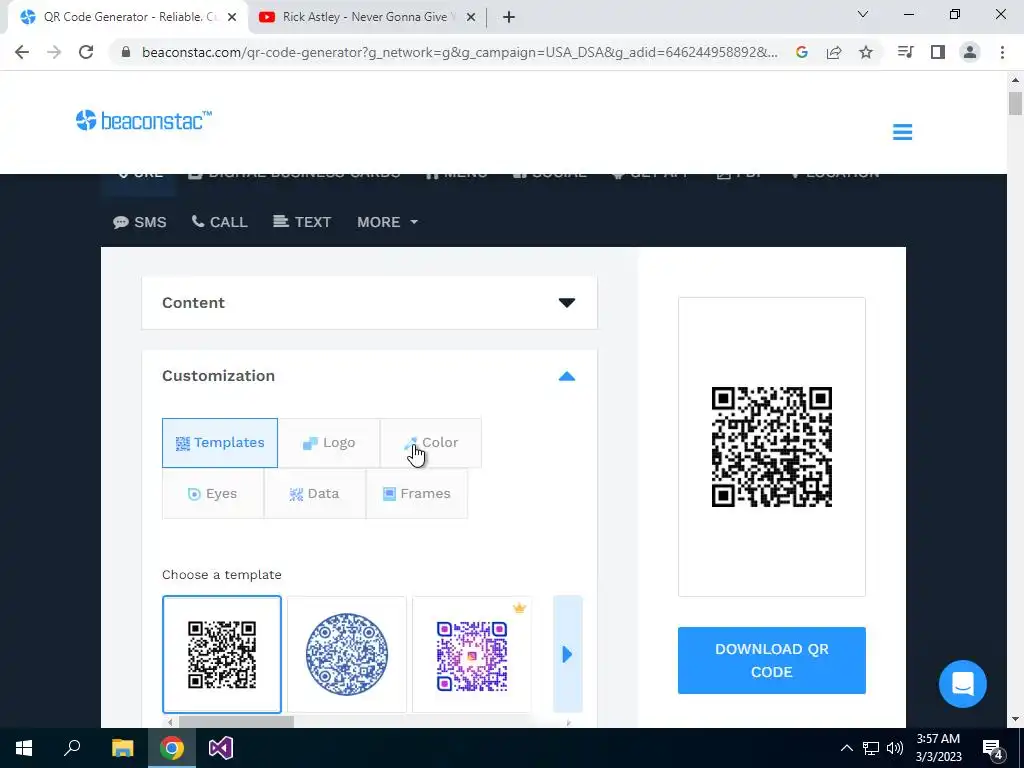Open the chat support bubble

coord(963,684)
